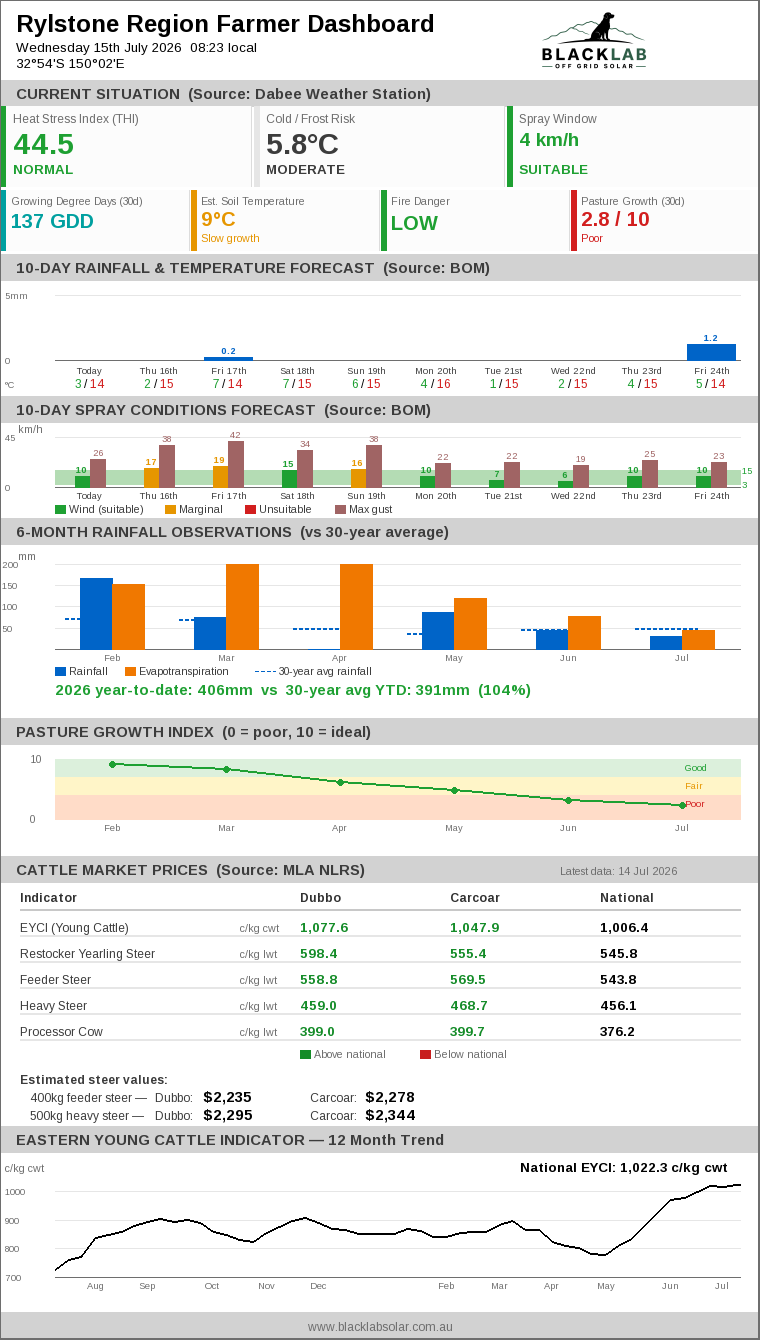Click the July pasture growth data point

point(683,805)
